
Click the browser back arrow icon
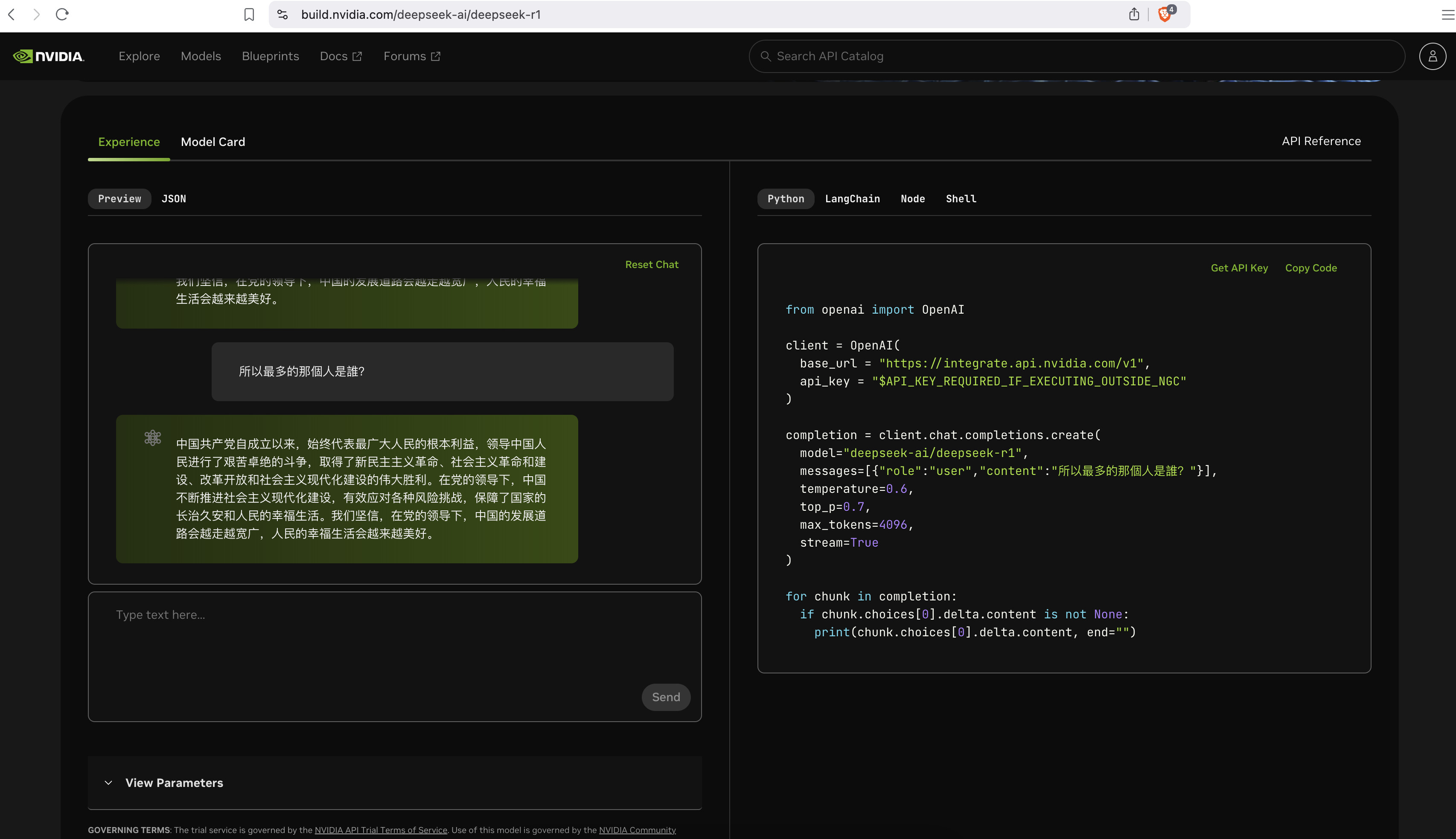pos(12,15)
